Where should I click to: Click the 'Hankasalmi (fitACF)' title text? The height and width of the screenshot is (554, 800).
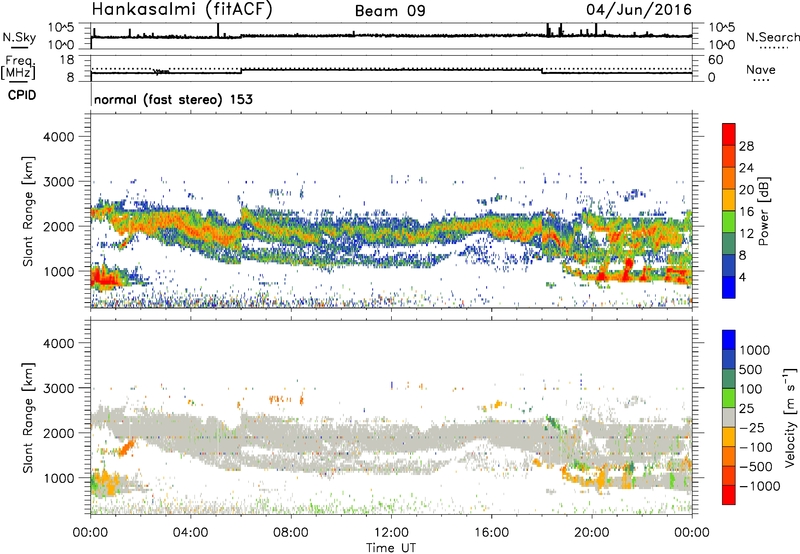tap(182, 9)
